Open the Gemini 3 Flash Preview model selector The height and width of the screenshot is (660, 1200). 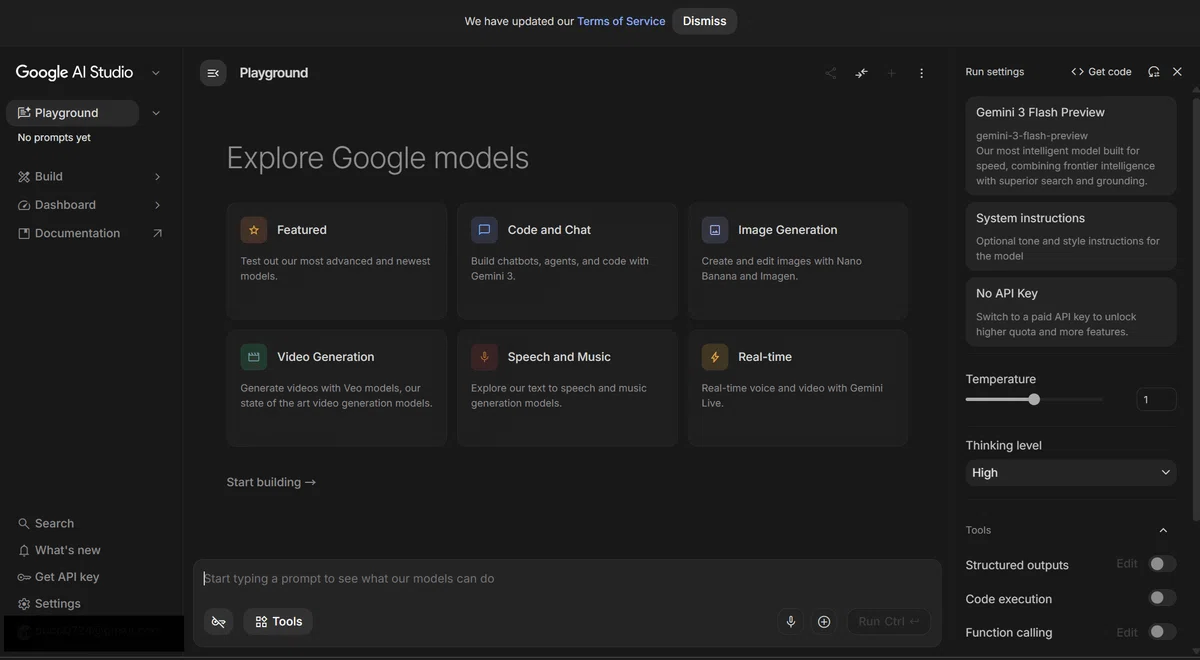[x=1071, y=145]
